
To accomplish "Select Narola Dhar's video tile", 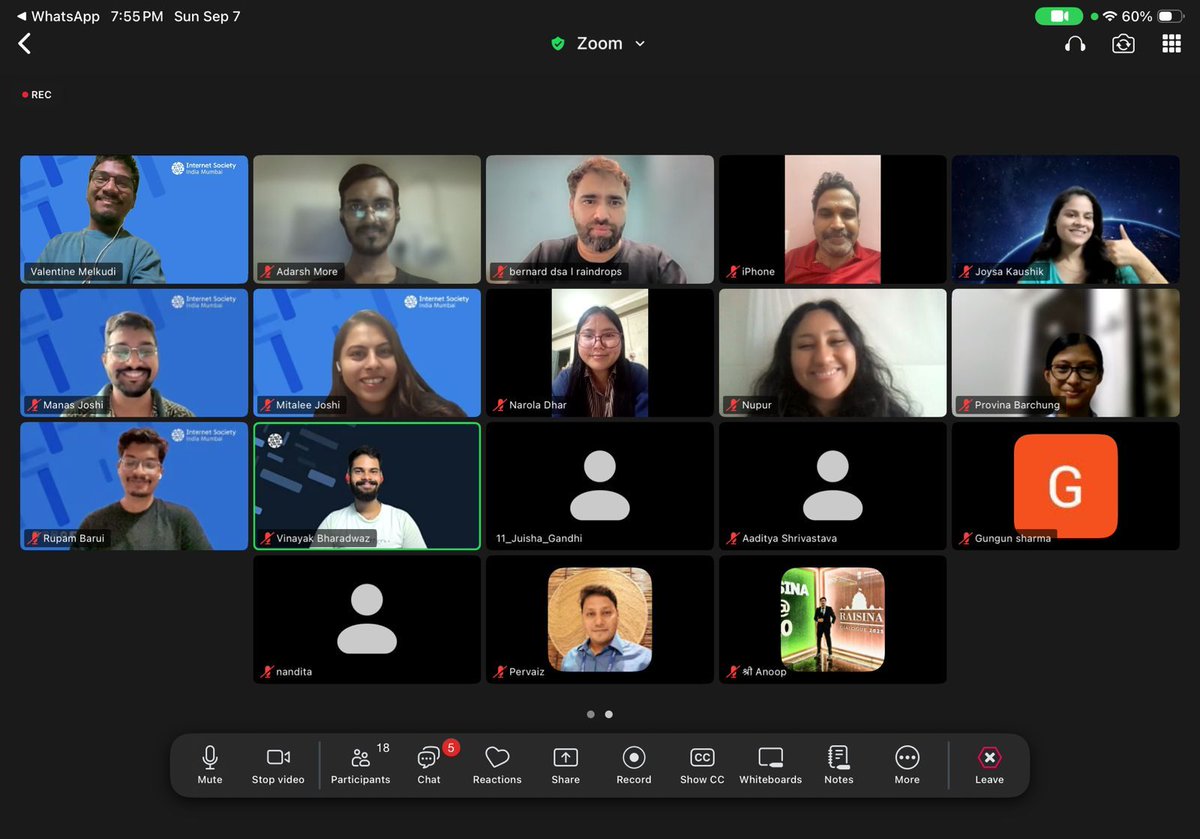I will 600,353.
